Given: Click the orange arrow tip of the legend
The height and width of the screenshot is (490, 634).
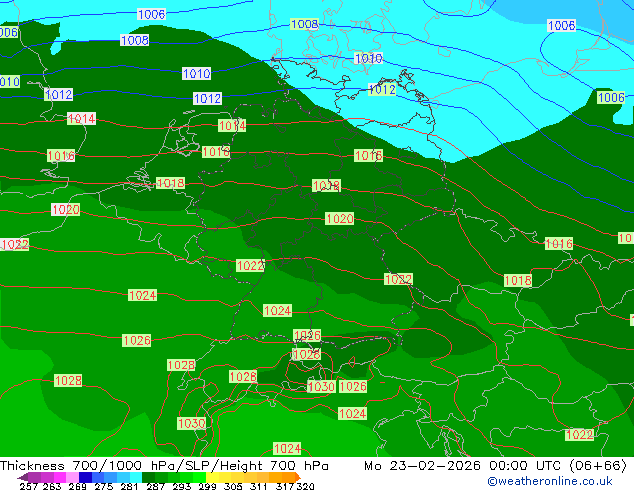Looking at the screenshot, I should [x=298, y=477].
